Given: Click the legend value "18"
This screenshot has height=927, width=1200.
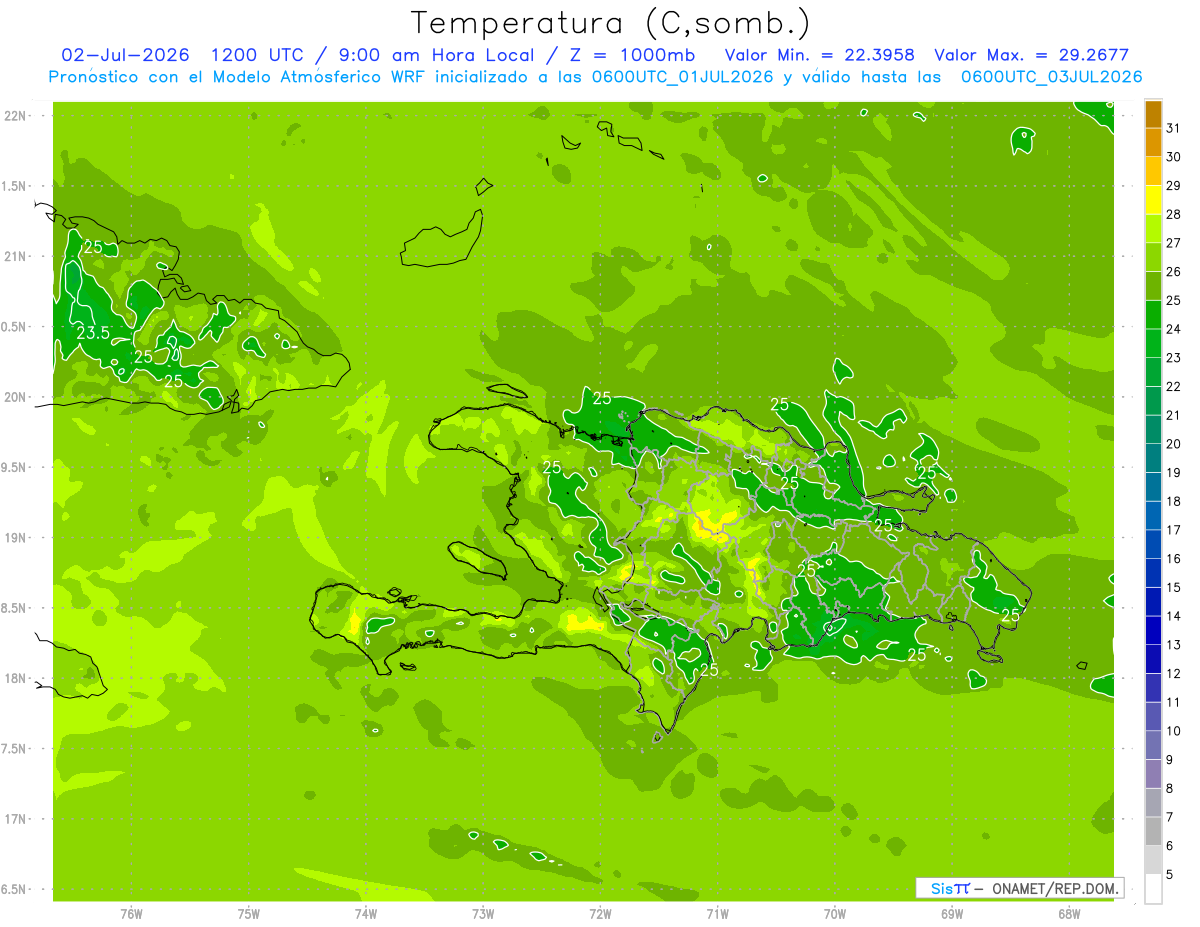Looking at the screenshot, I should click(1173, 501).
